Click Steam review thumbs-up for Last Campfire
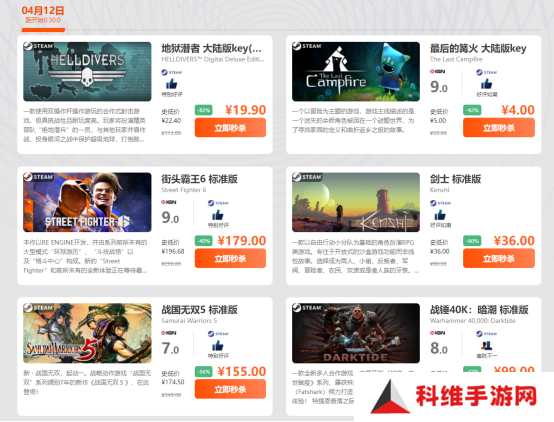This screenshot has height=422, width=554. [x=487, y=84]
